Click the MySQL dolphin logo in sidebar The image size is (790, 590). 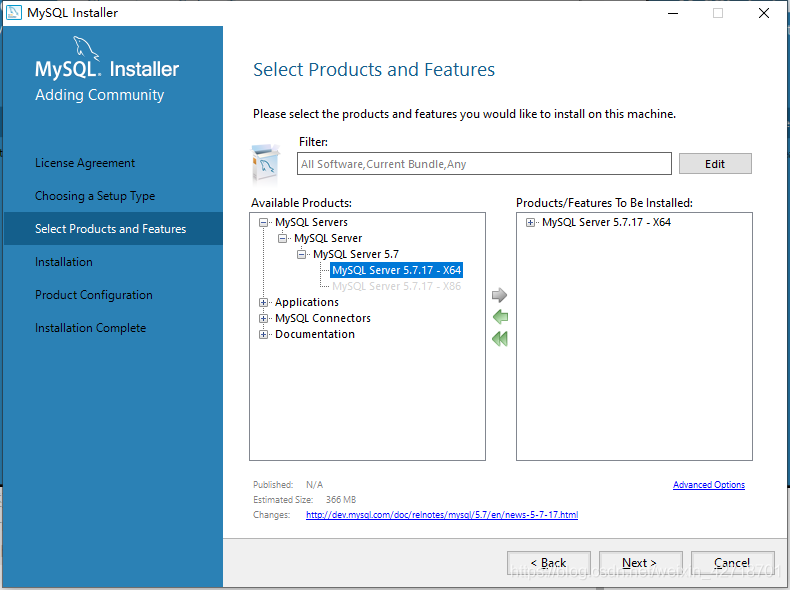click(x=86, y=48)
